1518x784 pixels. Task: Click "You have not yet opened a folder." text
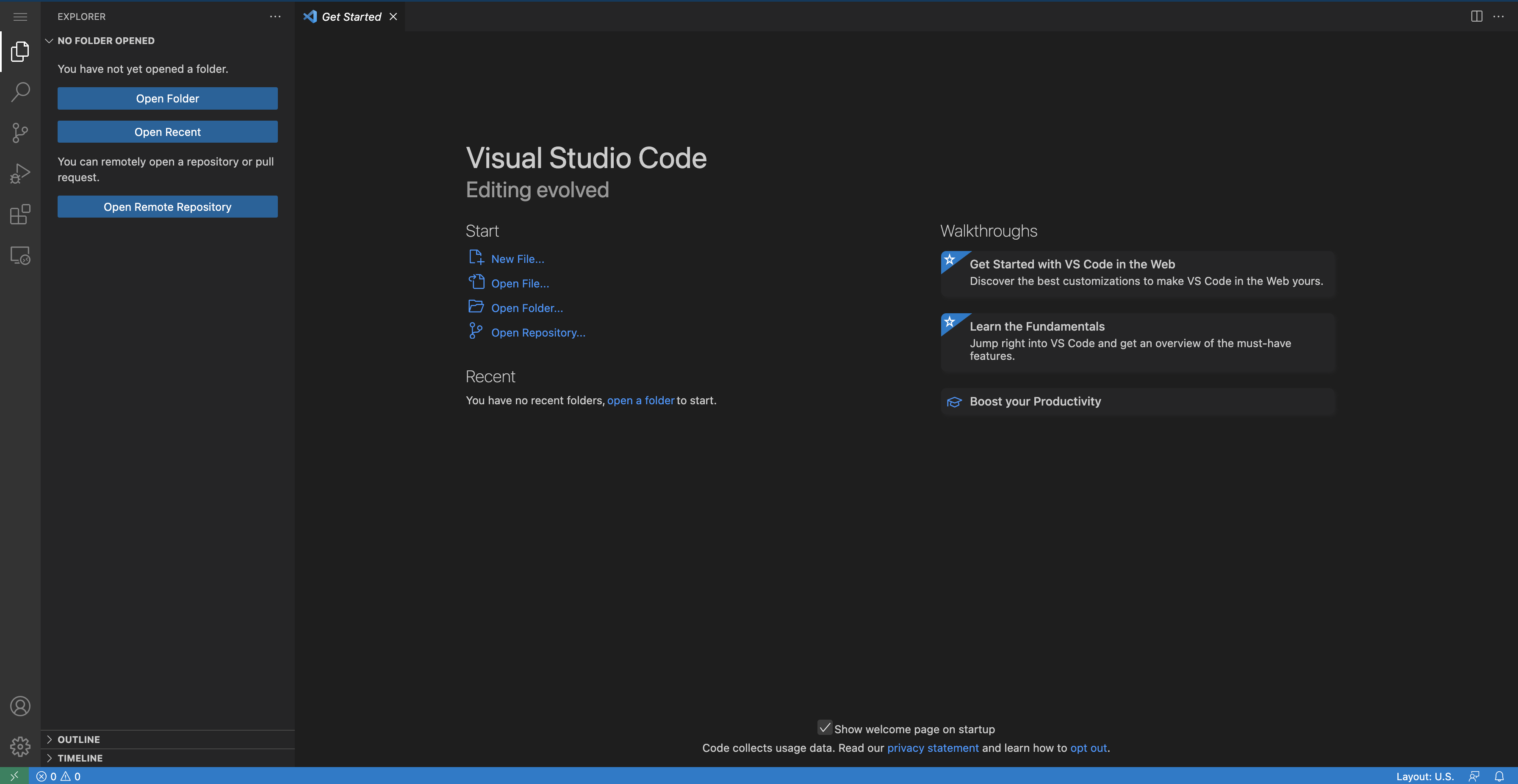(143, 69)
